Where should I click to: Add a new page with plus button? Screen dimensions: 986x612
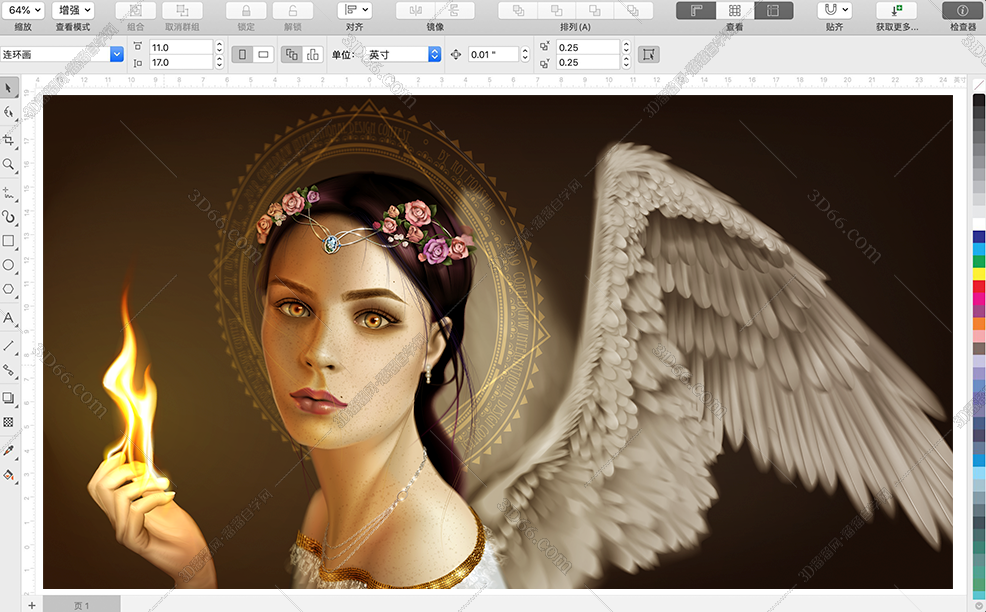(x=31, y=605)
